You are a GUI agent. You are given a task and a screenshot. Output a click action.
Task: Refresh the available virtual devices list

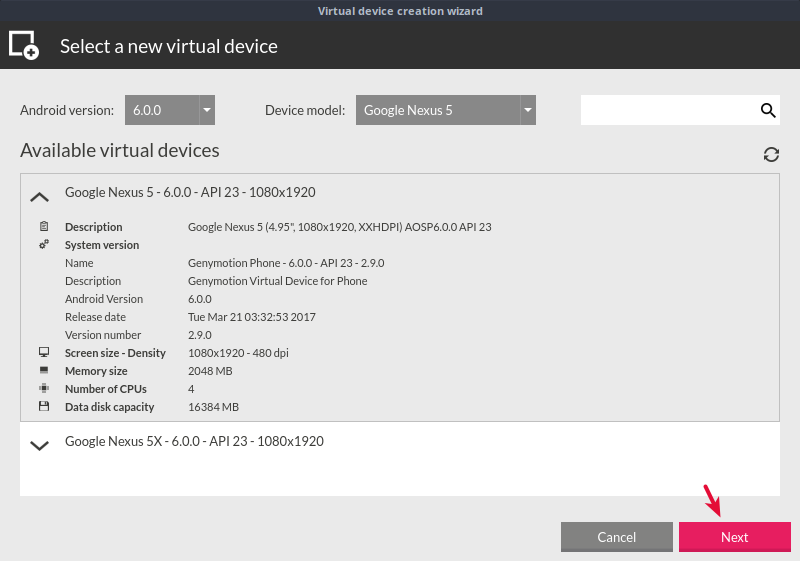click(x=771, y=155)
